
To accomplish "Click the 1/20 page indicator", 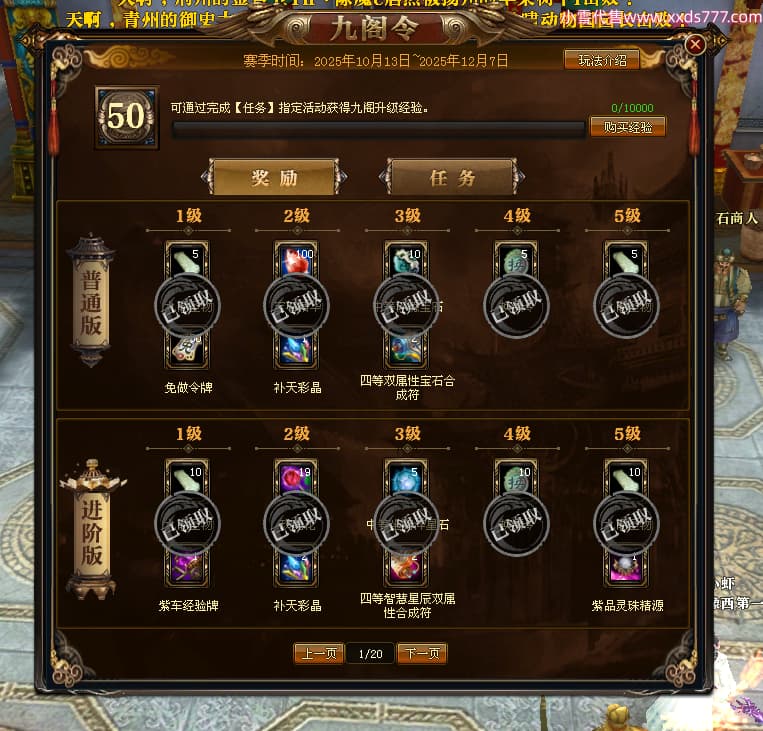I will click(x=370, y=654).
